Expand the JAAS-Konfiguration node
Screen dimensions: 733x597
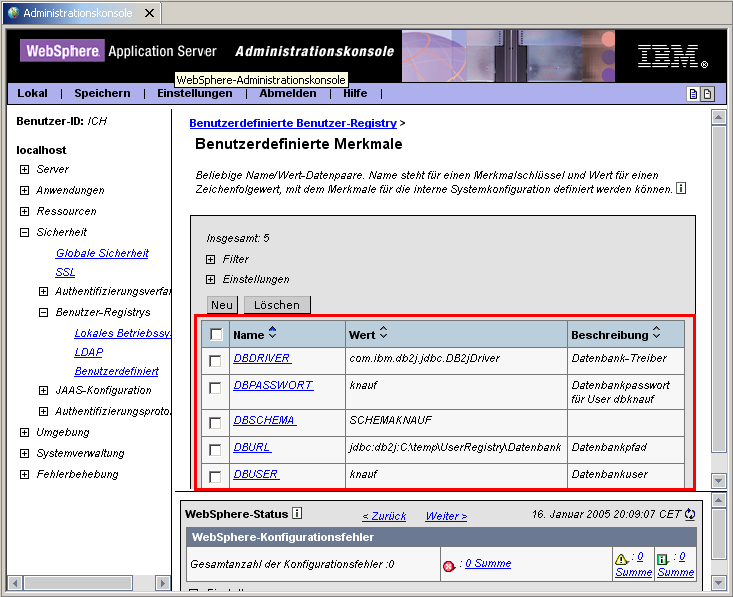click(x=43, y=390)
